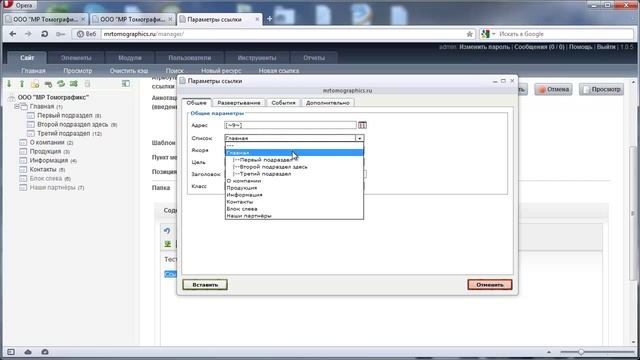Click the cloud icon in the bottom status bar
The image size is (640, 360).
click(28, 352)
